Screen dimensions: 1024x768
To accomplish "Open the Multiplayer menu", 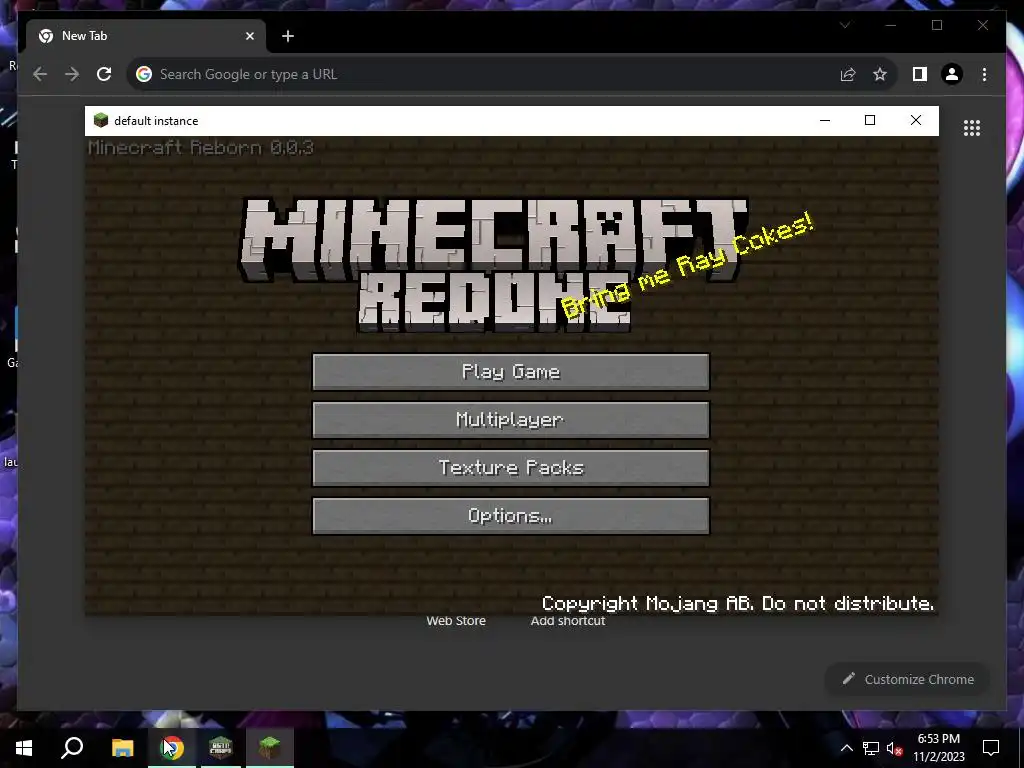I will click(x=511, y=419).
